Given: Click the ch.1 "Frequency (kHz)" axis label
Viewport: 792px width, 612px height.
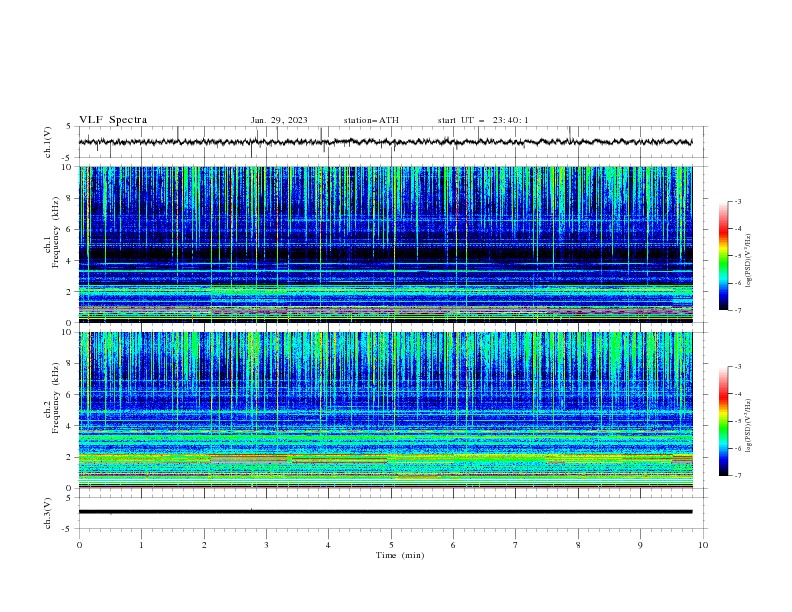Looking at the screenshot, I should tap(55, 232).
